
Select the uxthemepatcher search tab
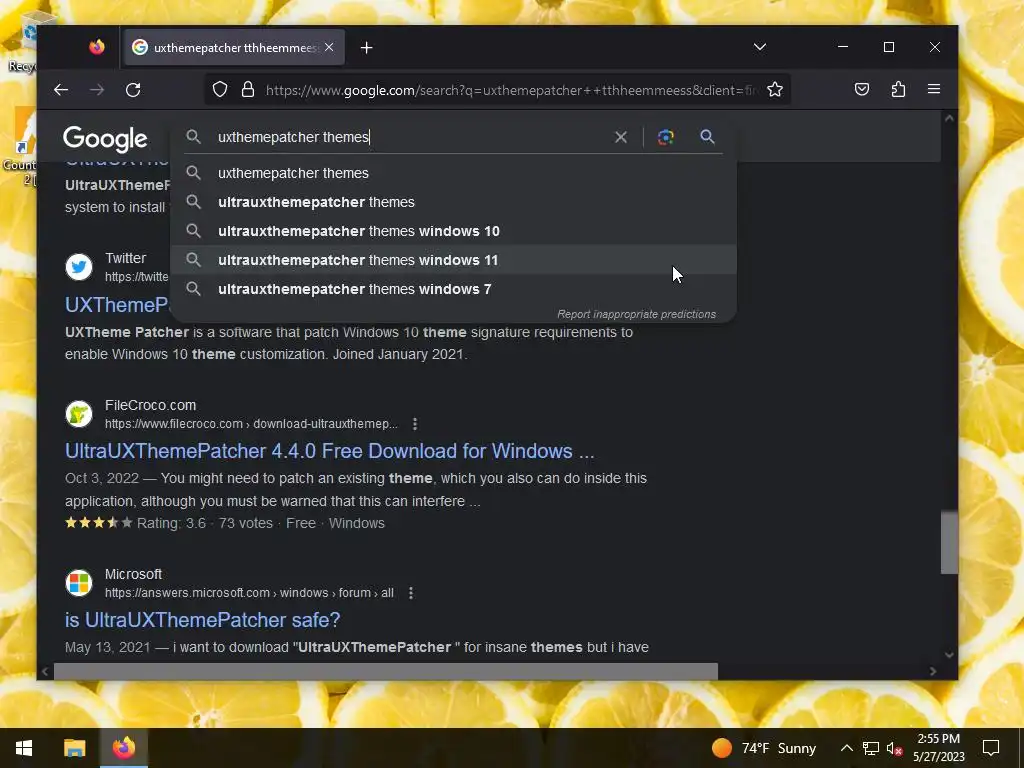(x=233, y=47)
